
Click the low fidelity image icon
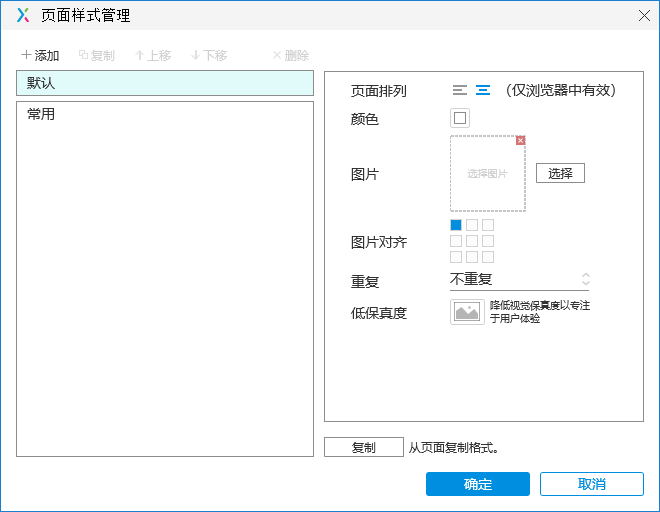click(467, 312)
